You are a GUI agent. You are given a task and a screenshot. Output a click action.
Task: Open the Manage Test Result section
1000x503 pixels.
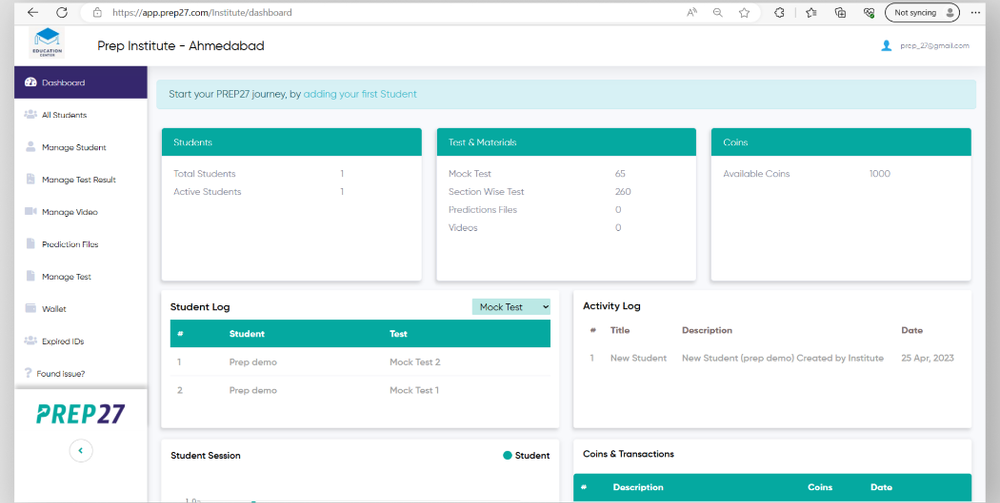80,180
